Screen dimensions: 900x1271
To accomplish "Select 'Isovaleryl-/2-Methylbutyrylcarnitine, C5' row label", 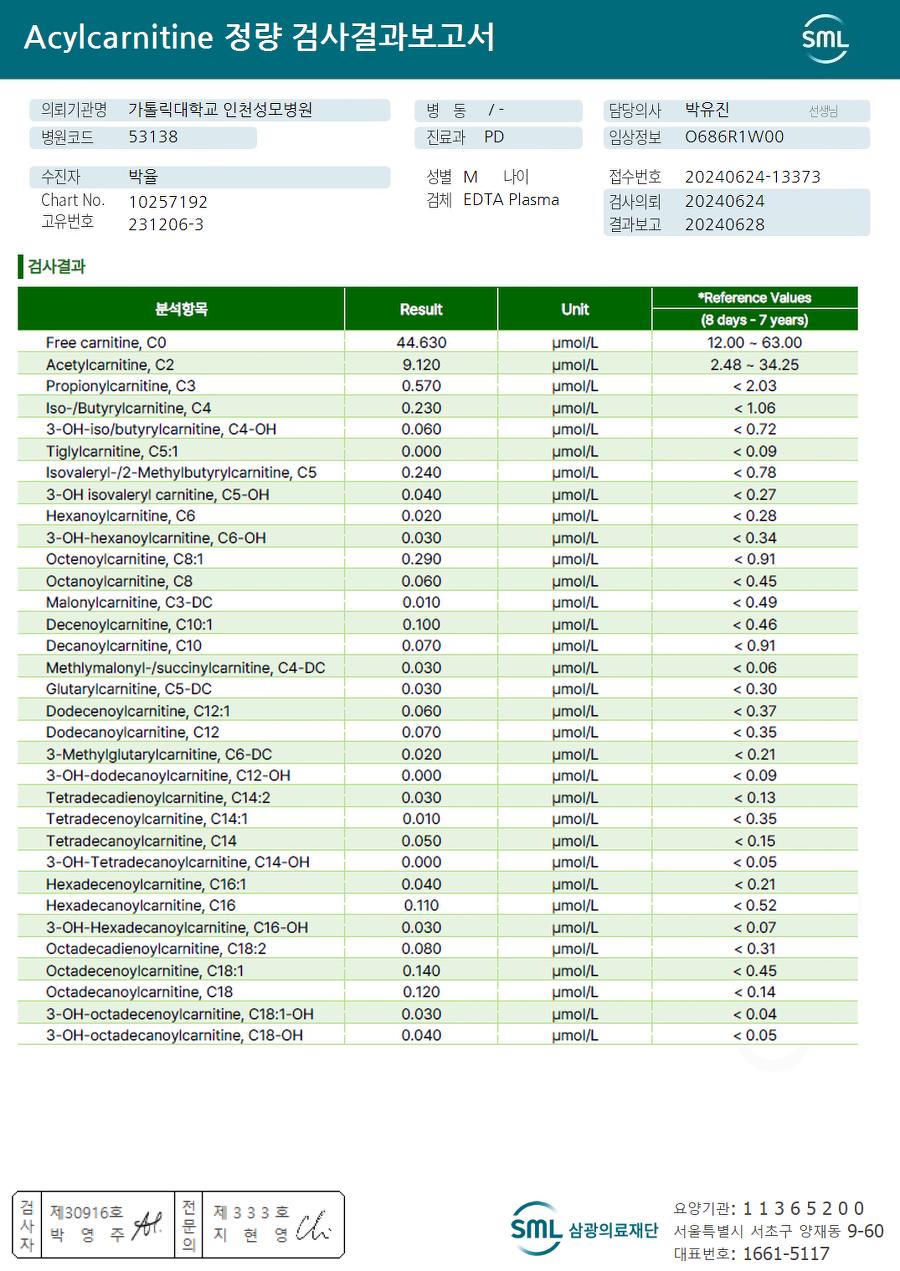I will click(x=181, y=473).
